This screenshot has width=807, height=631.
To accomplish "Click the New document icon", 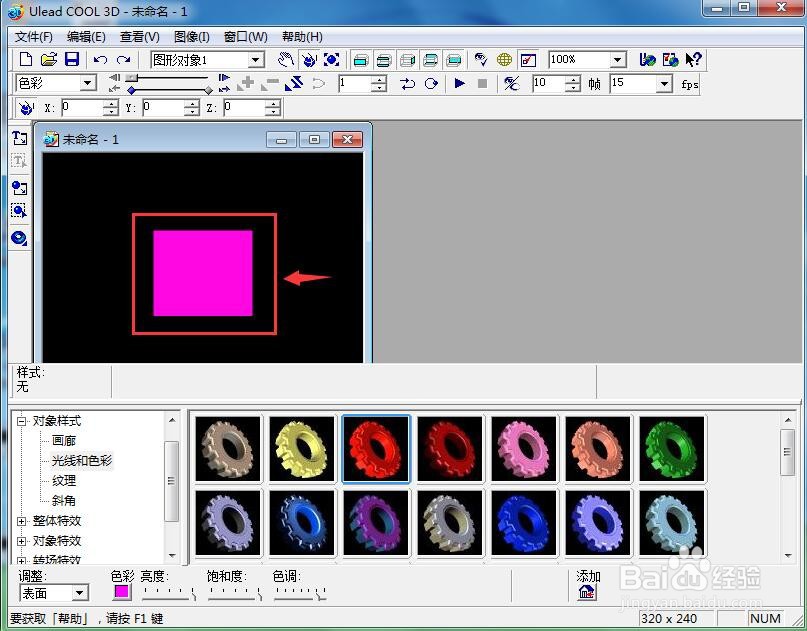I will click(x=26, y=60).
